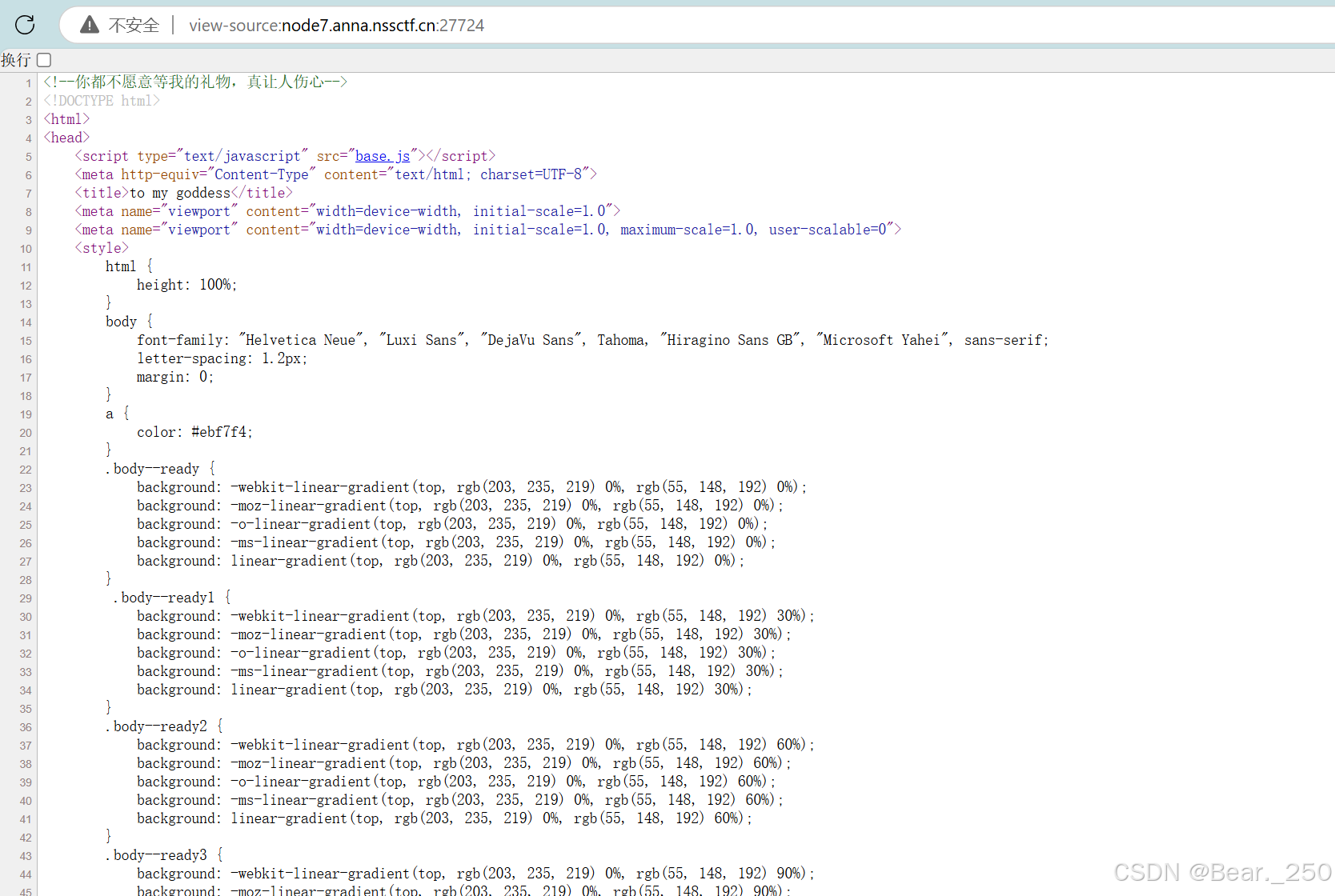The width and height of the screenshot is (1335, 896).
Task: Click the not-secure warning triangle icon
Action: (x=90, y=25)
